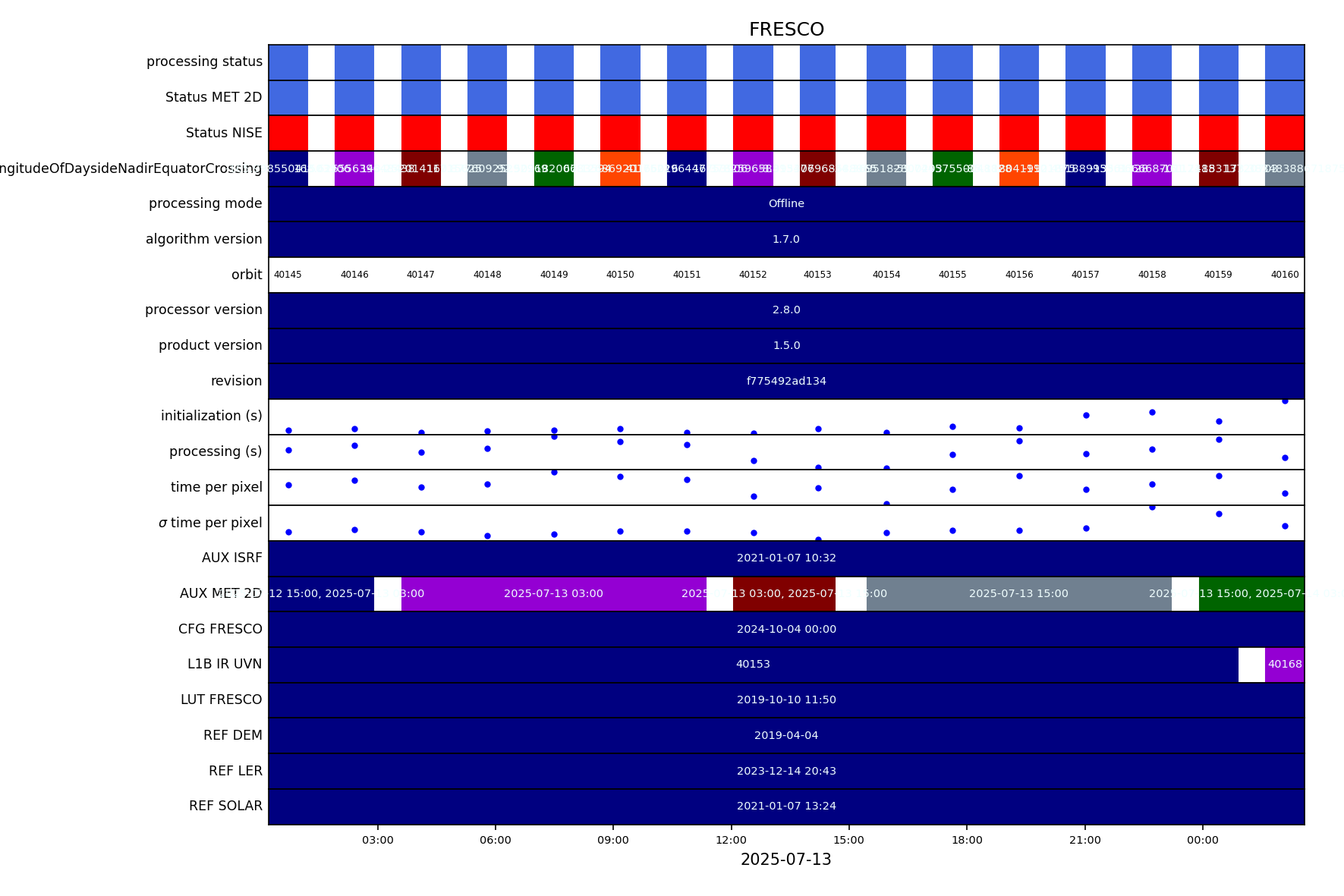Select the purple 2025-07-13 03:00 AUX MET 2D block
The height and width of the screenshot is (896, 1344).
(553, 593)
